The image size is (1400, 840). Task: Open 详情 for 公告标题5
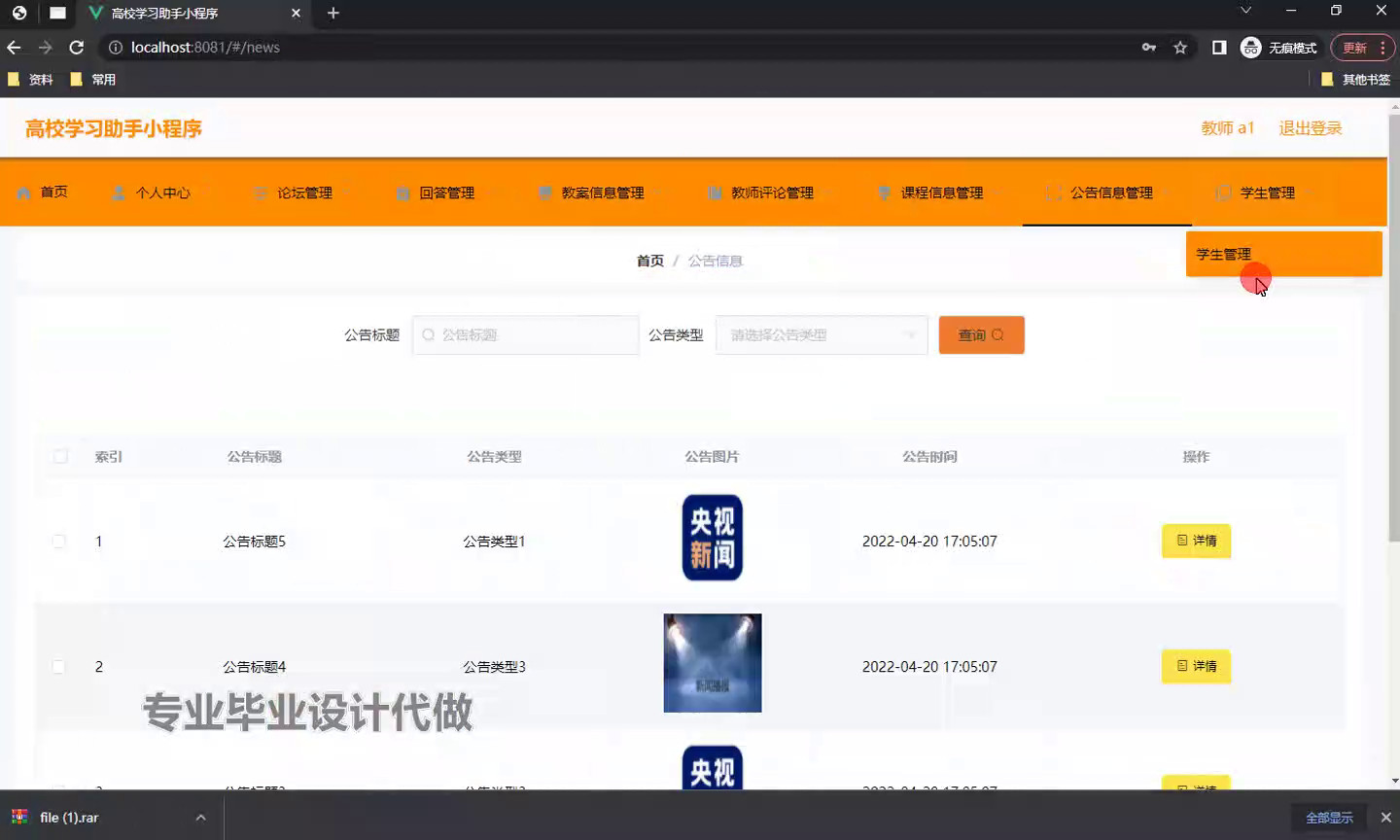coord(1196,541)
